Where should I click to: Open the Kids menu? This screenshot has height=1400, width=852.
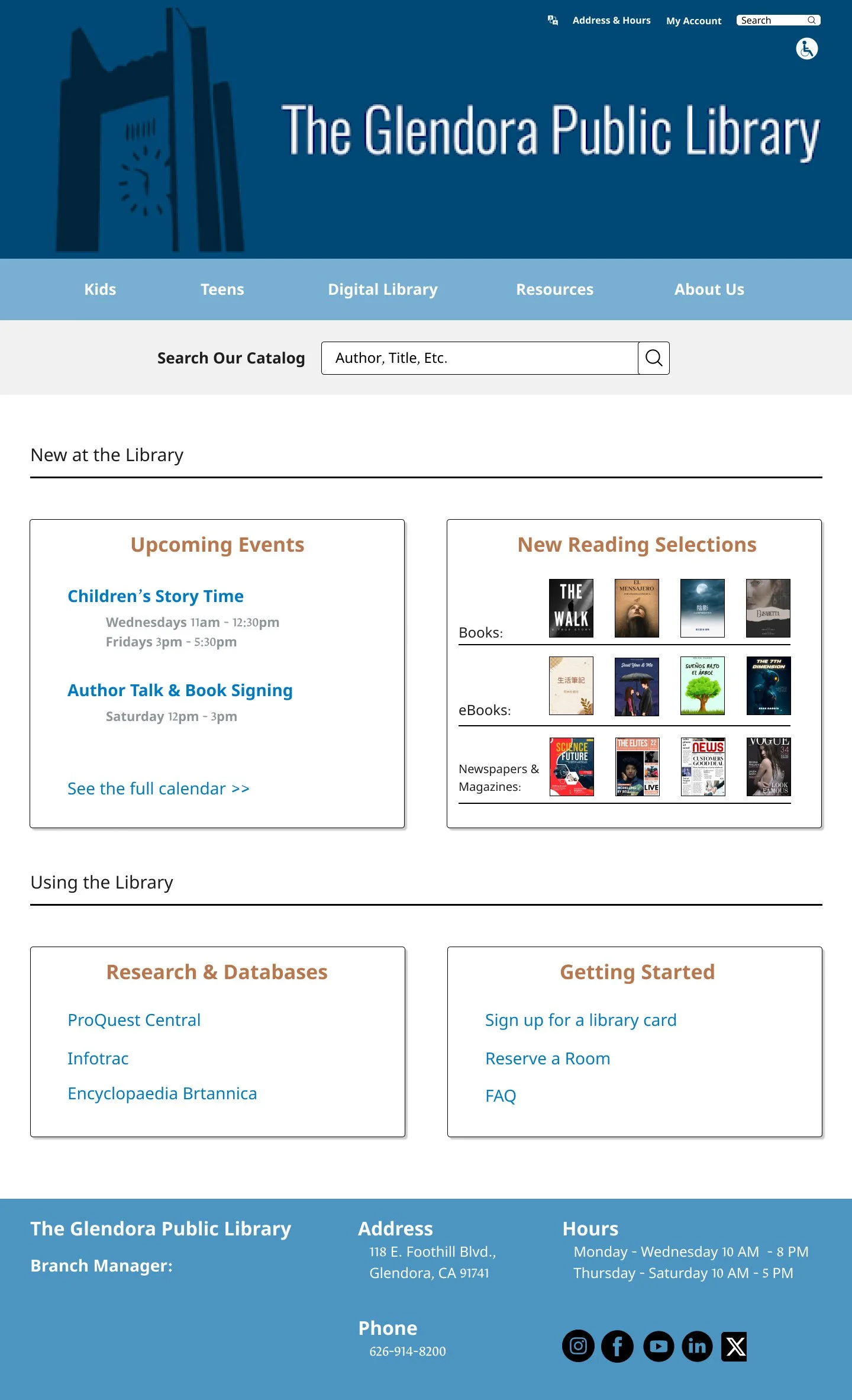100,289
